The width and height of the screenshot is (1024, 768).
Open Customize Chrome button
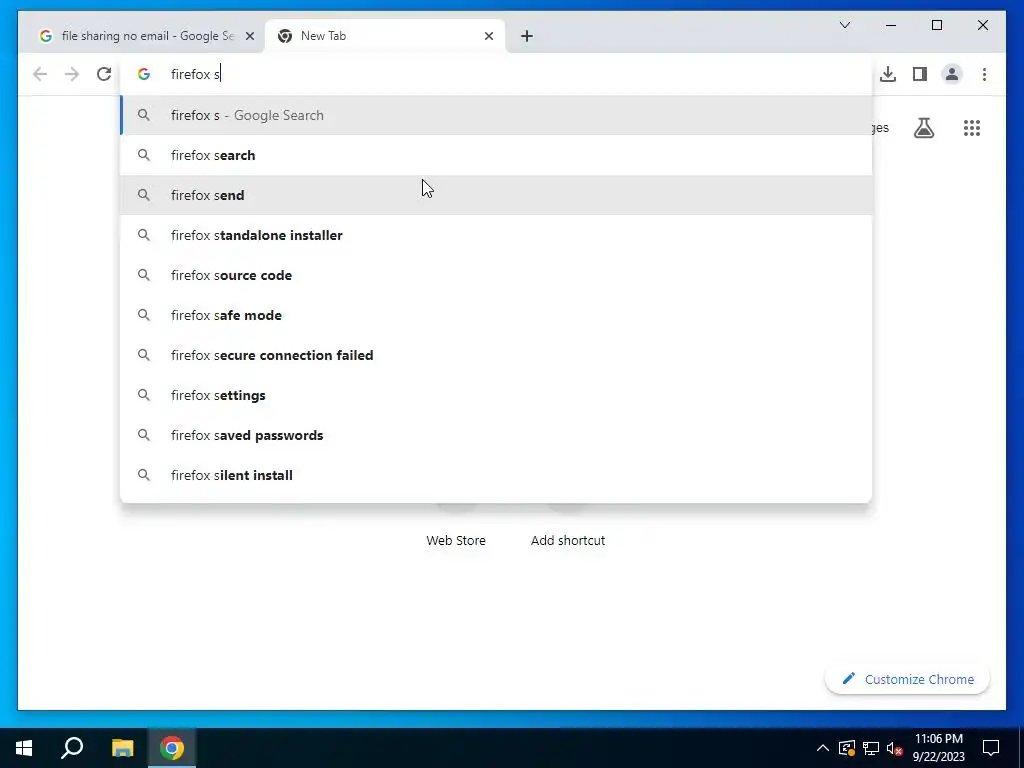point(908,679)
